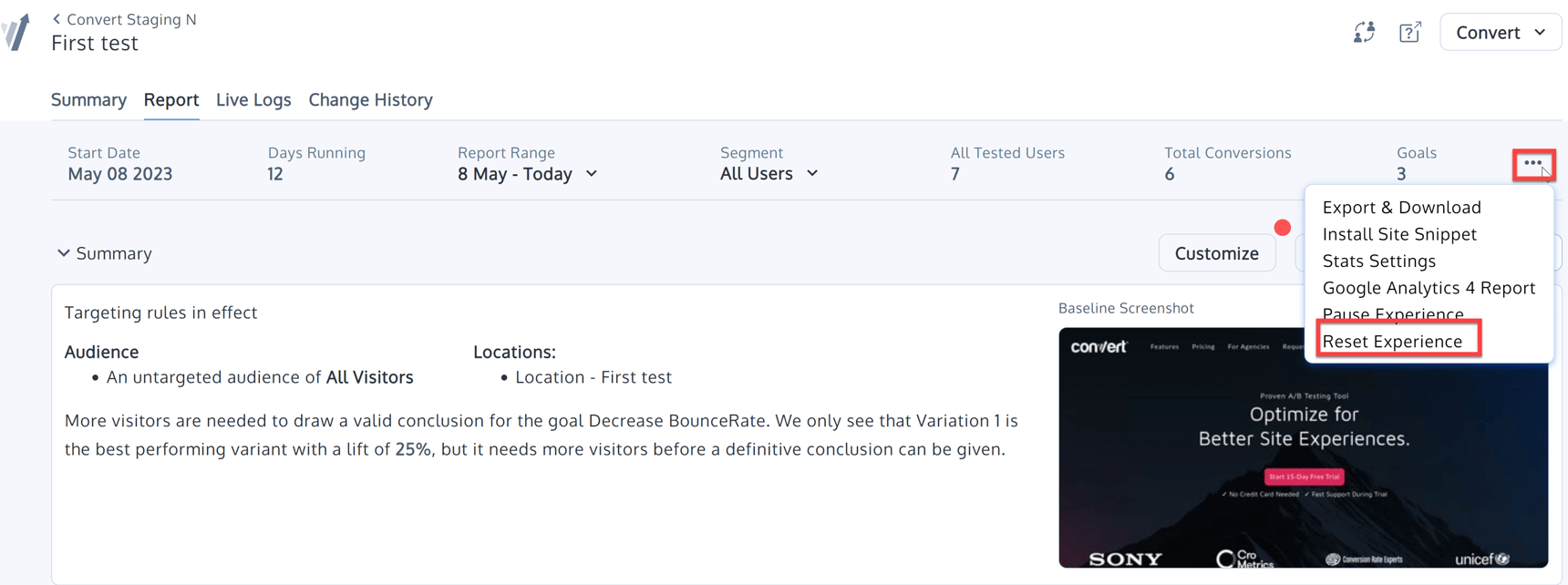Select the Report tab
1568x585 pixels.
tap(171, 99)
